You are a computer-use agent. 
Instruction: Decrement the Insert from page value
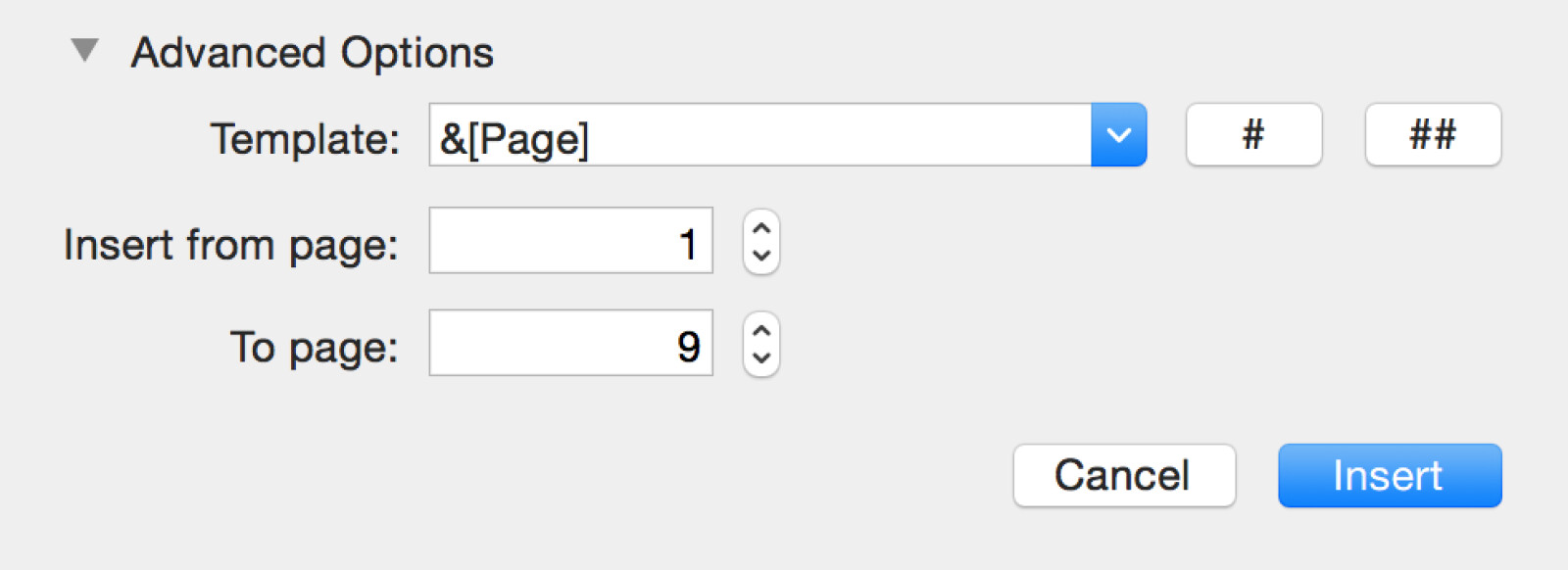pos(760,257)
